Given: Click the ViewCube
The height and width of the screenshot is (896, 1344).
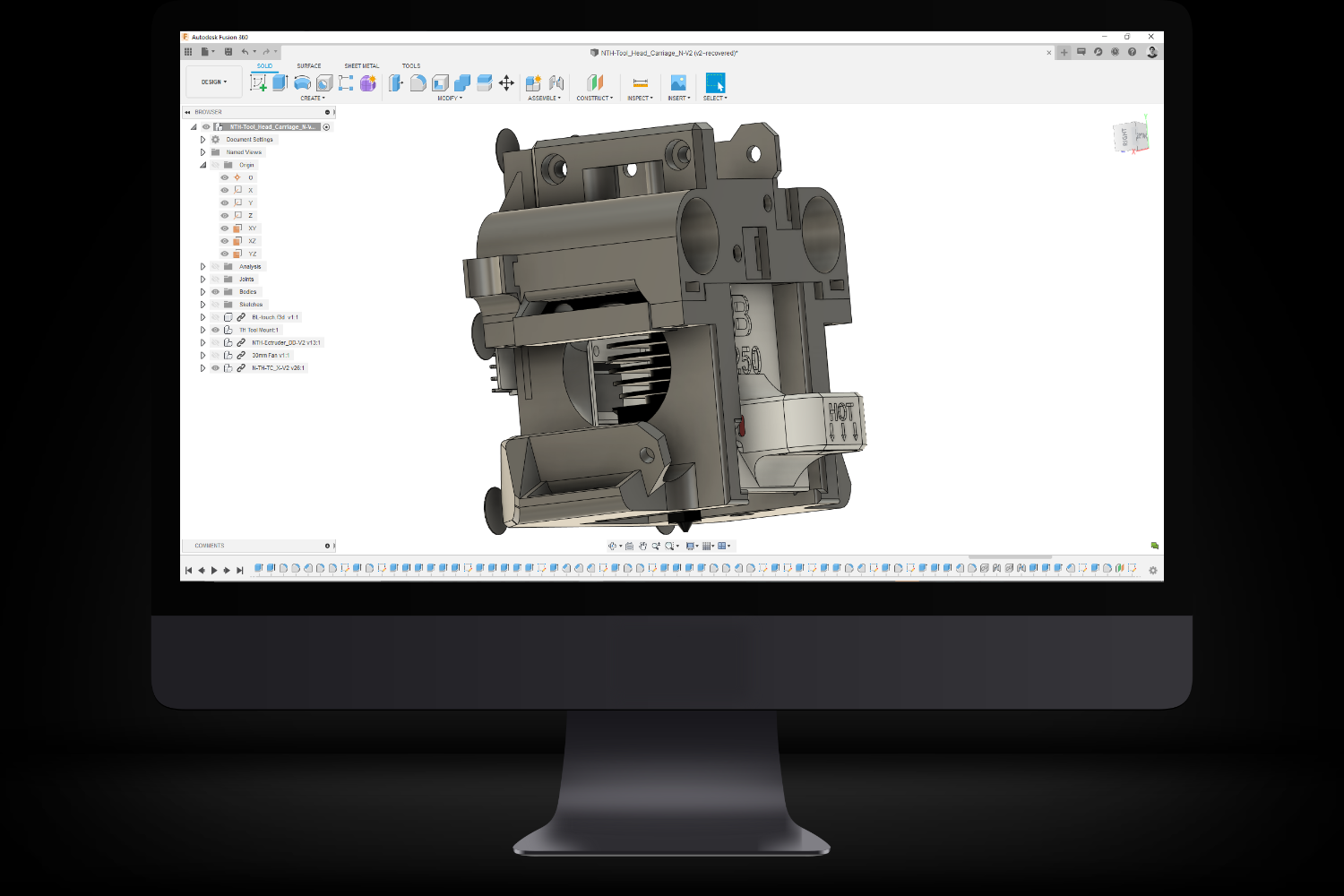Looking at the screenshot, I should pyautogui.click(x=1131, y=136).
